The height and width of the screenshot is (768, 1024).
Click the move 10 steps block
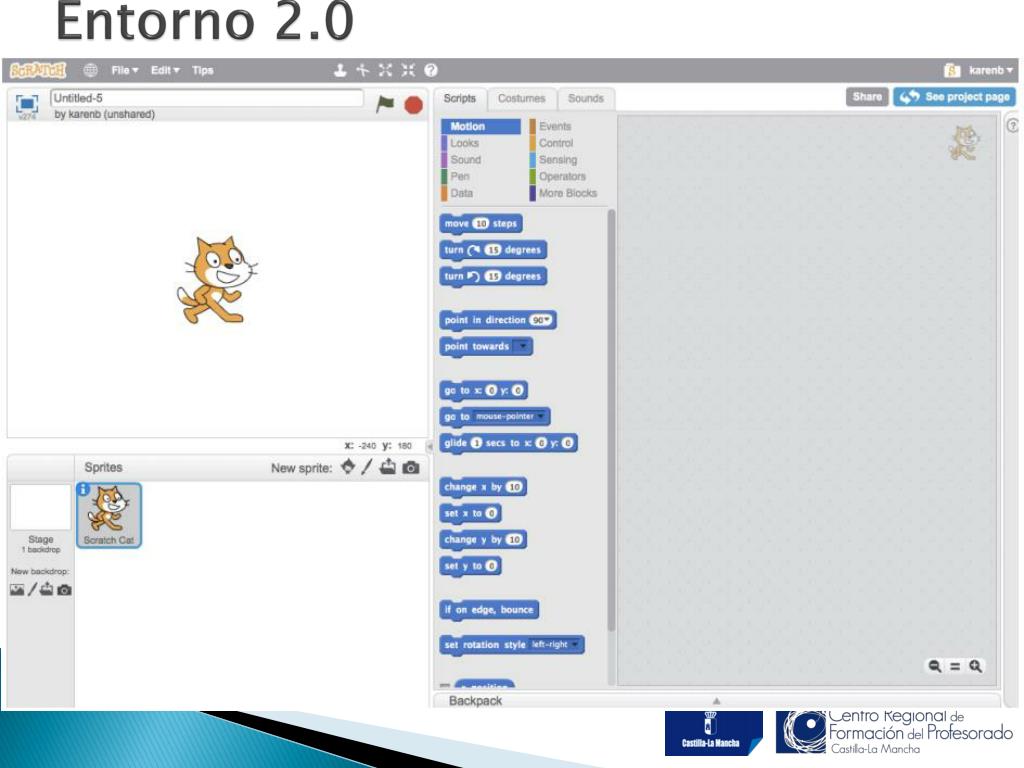tap(481, 223)
